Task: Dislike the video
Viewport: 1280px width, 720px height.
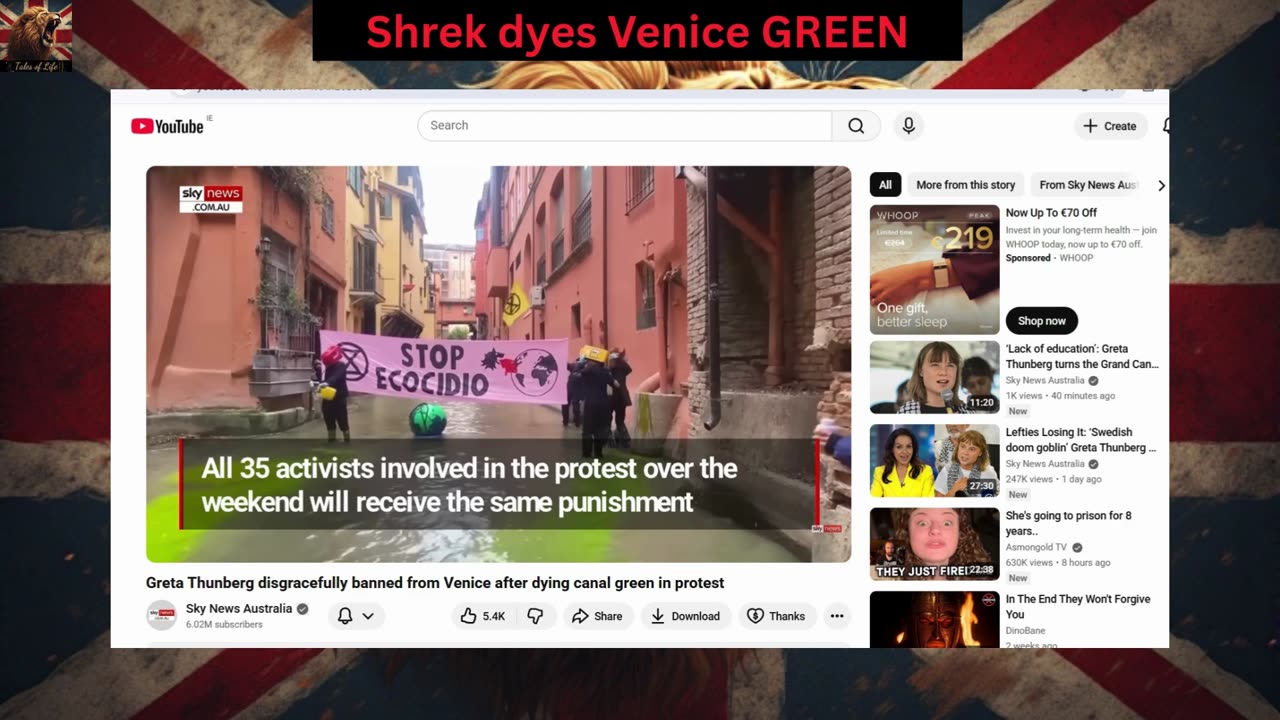Action: (x=535, y=616)
